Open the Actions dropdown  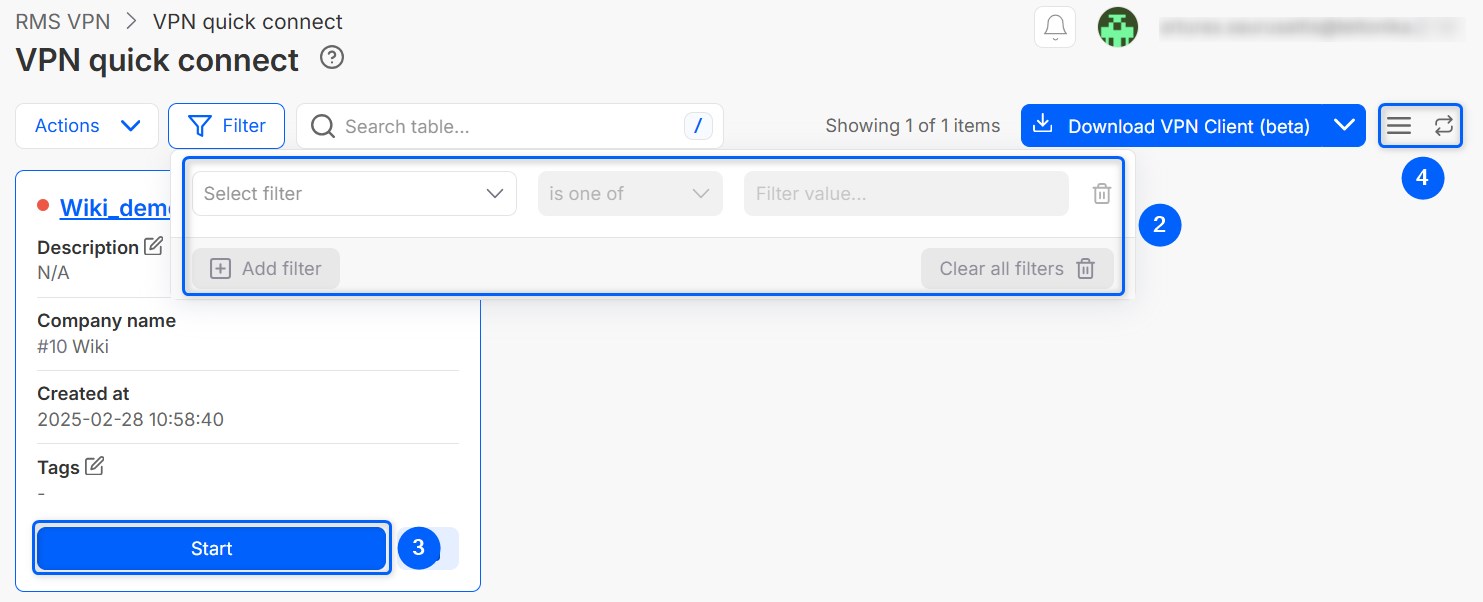point(87,126)
